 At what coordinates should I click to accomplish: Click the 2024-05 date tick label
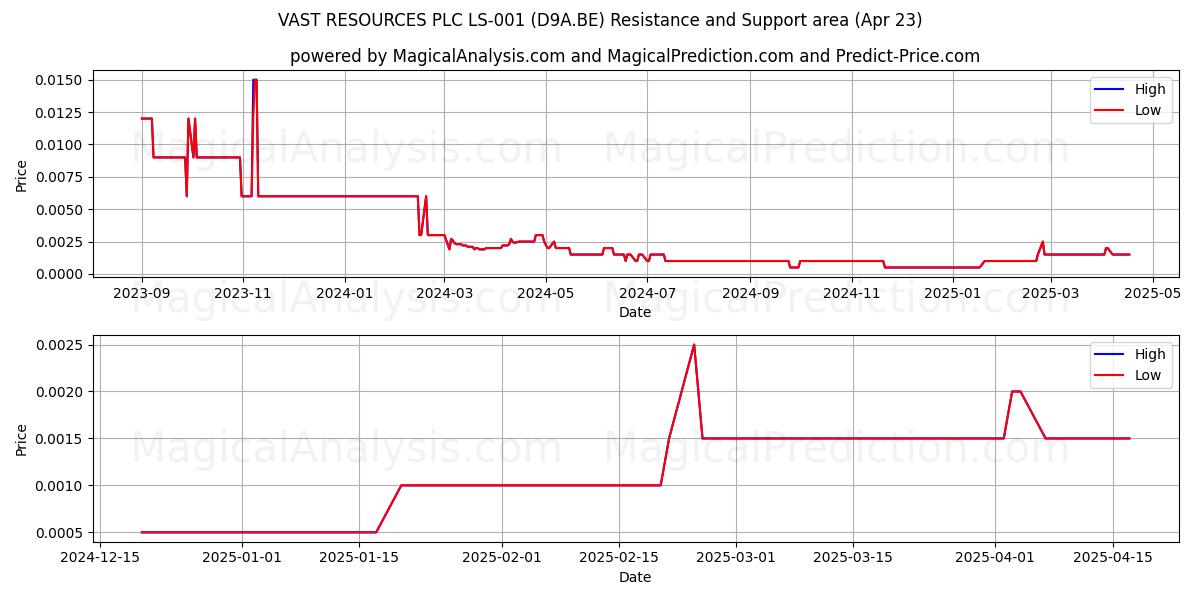click(546, 293)
